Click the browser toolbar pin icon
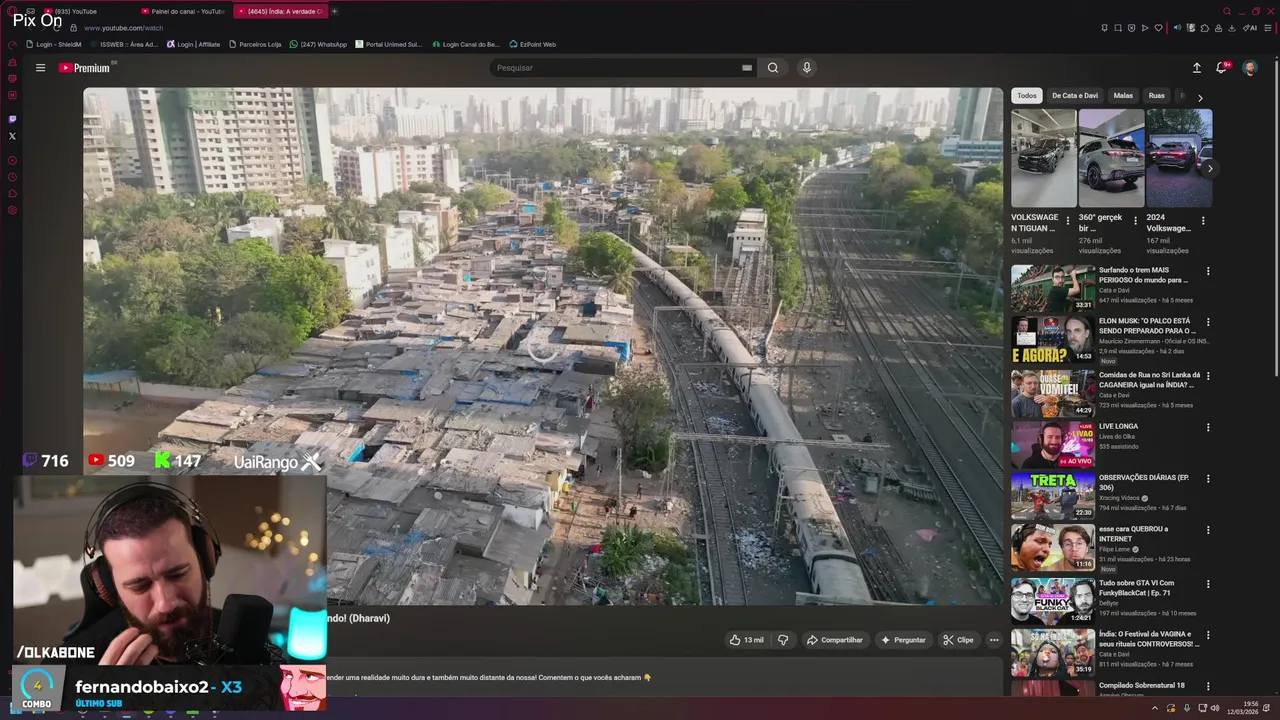 [x=1105, y=28]
